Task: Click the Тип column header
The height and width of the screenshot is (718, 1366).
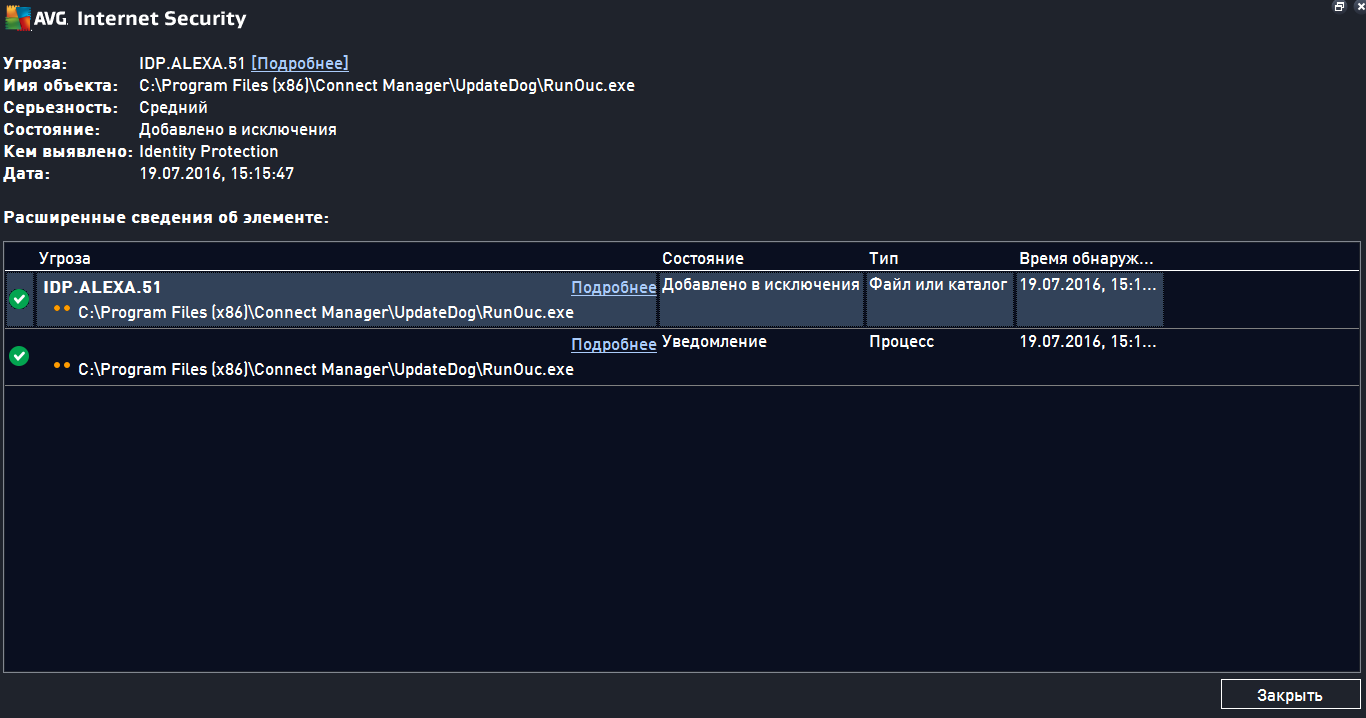Action: tap(884, 258)
